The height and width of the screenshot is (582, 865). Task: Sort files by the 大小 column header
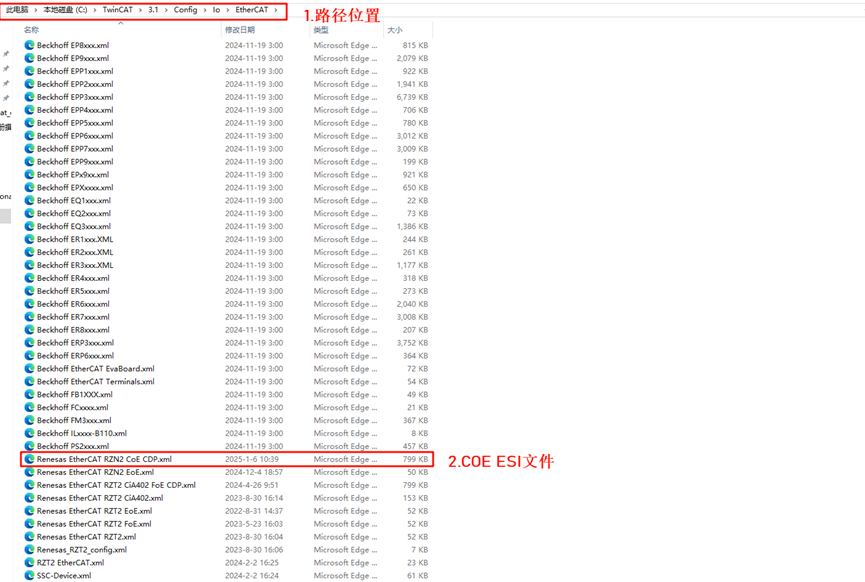click(395, 30)
